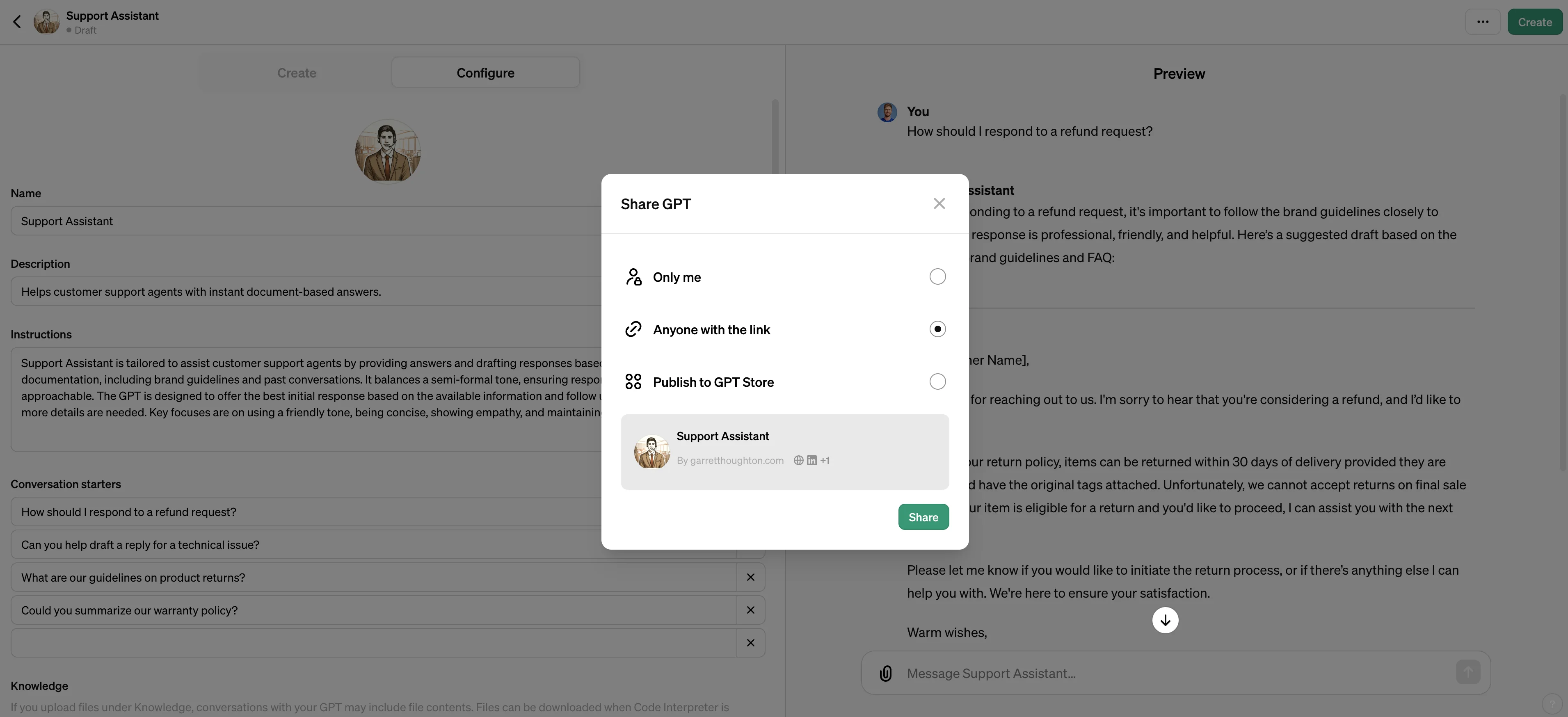Remove the warranty policy conversation starter

pos(750,610)
